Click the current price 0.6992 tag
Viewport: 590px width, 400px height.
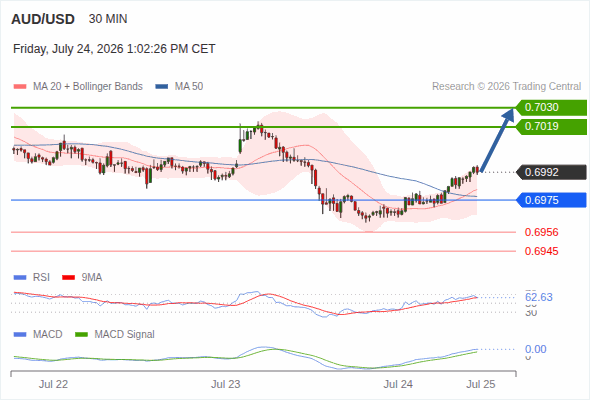(x=551, y=172)
